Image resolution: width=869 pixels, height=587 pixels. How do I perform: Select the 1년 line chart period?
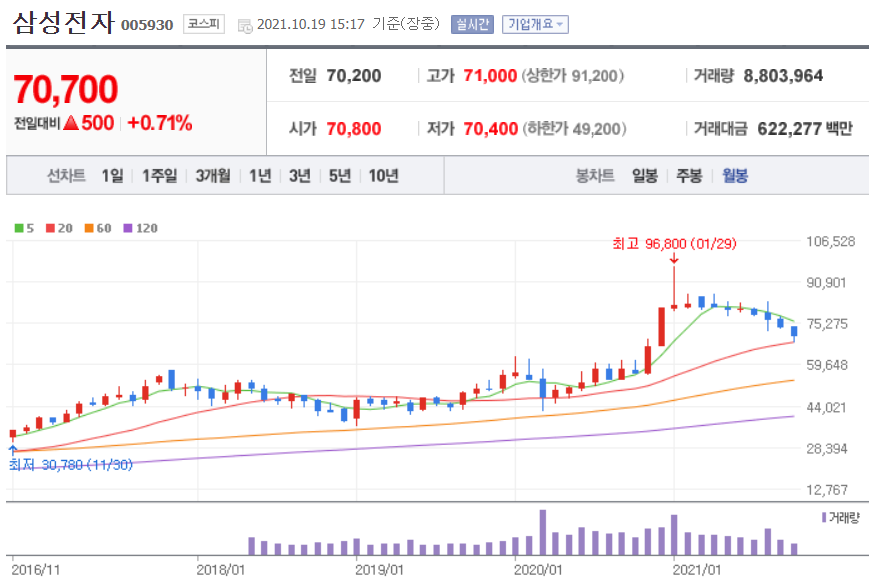[260, 176]
